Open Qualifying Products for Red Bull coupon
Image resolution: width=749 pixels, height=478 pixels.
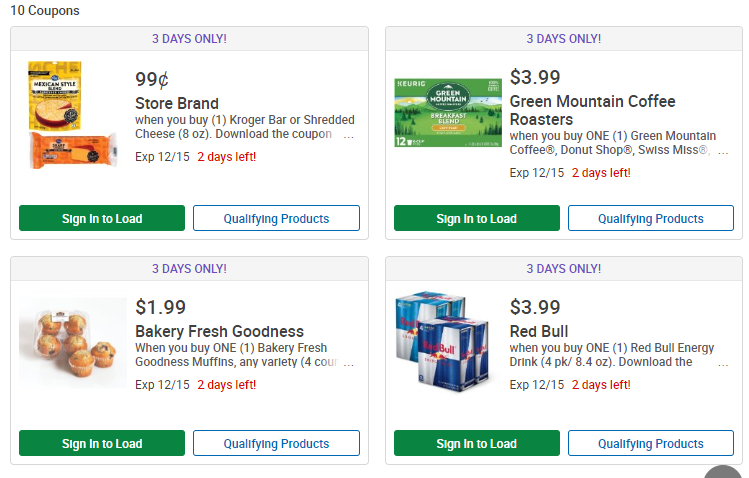651,444
